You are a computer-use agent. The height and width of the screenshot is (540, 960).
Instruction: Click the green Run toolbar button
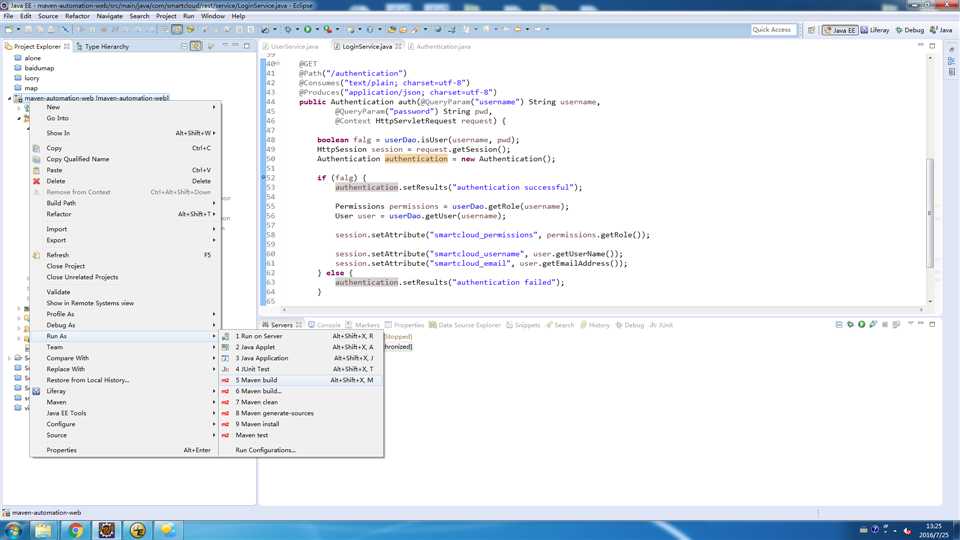click(x=307, y=29)
